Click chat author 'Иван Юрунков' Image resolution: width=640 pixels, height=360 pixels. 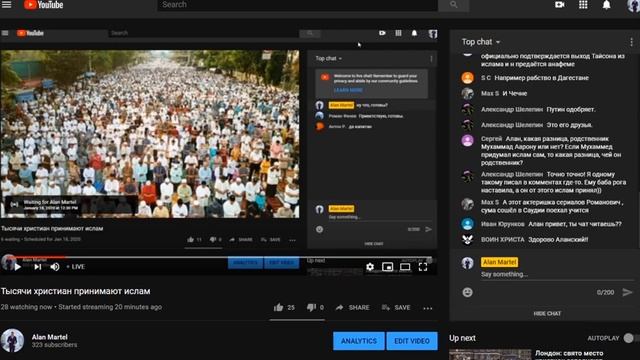(502, 224)
